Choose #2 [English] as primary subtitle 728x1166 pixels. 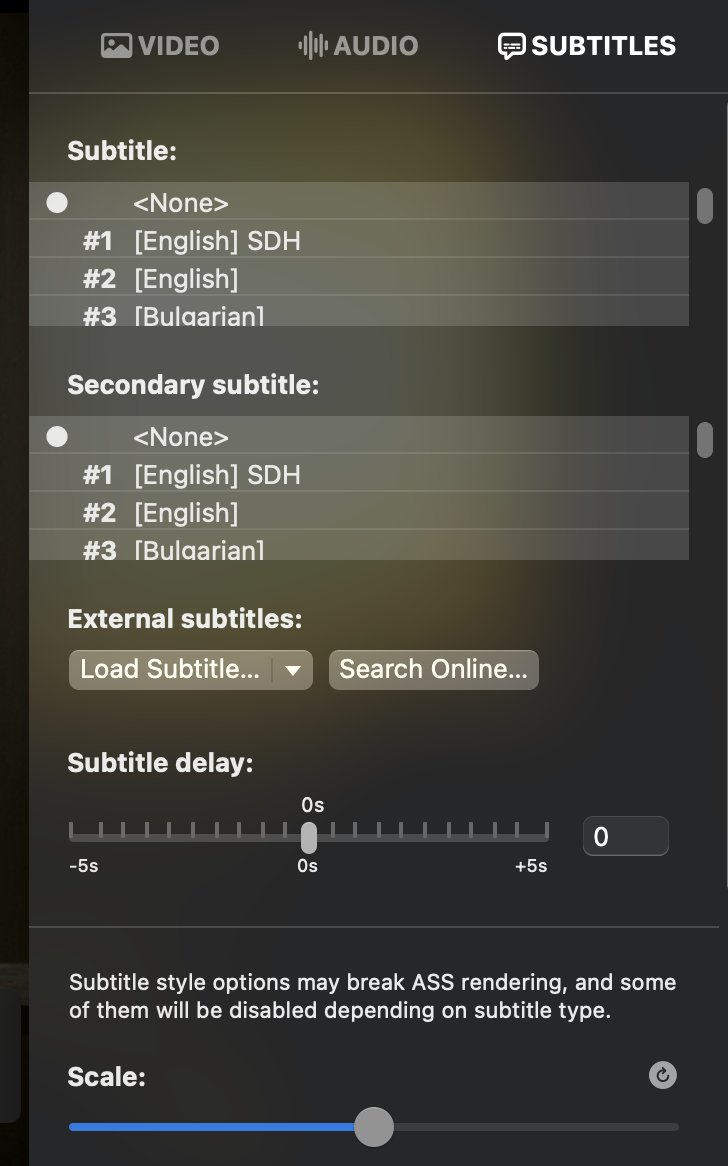(x=358, y=278)
